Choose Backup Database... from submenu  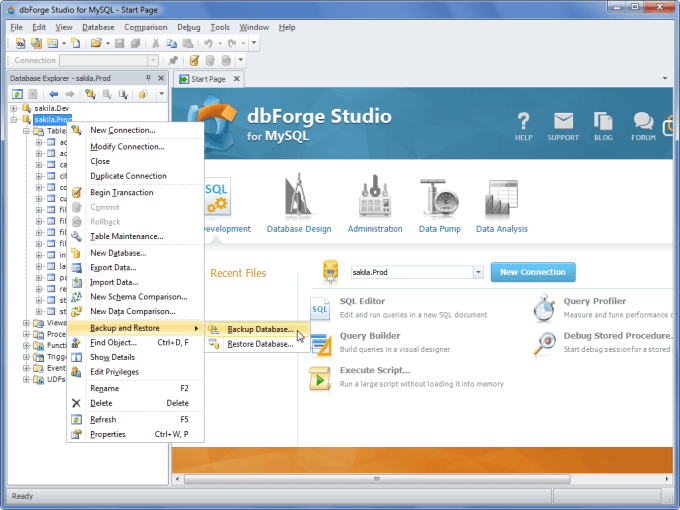point(258,329)
